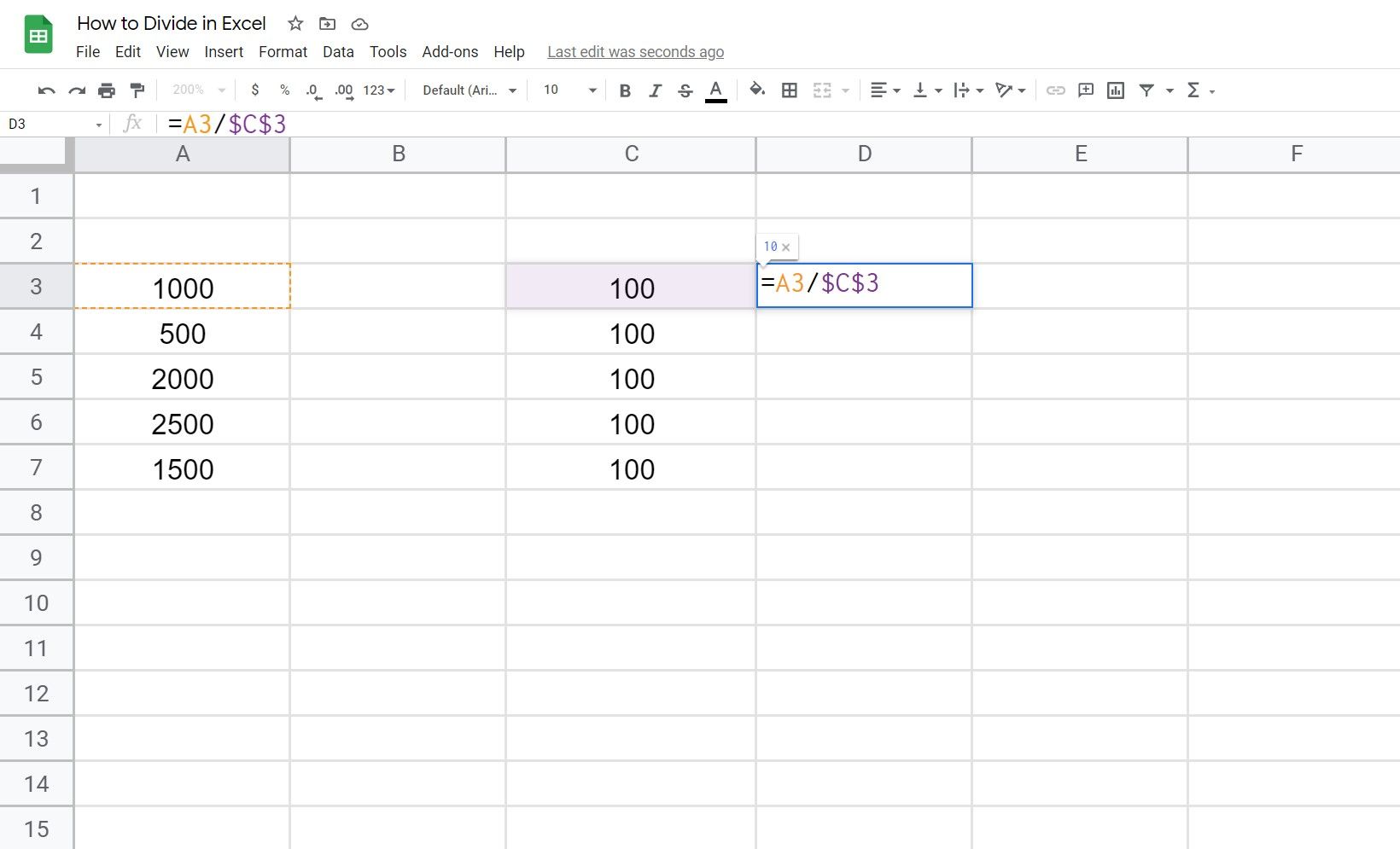The height and width of the screenshot is (849, 1400).
Task: Open the Data menu
Action: (x=338, y=52)
